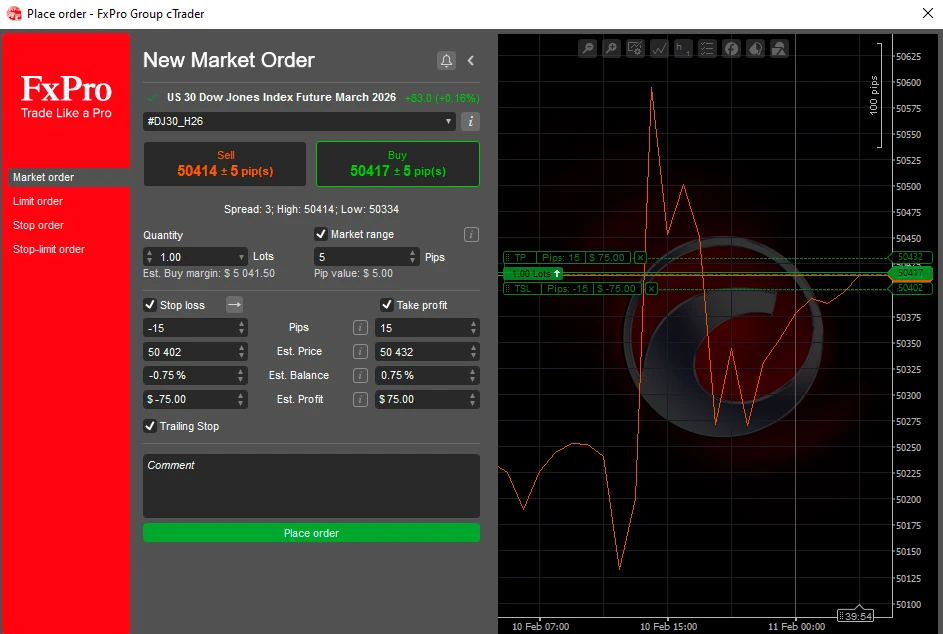Zoom in the chart with plus magnifier
943x634 pixels.
[611, 48]
